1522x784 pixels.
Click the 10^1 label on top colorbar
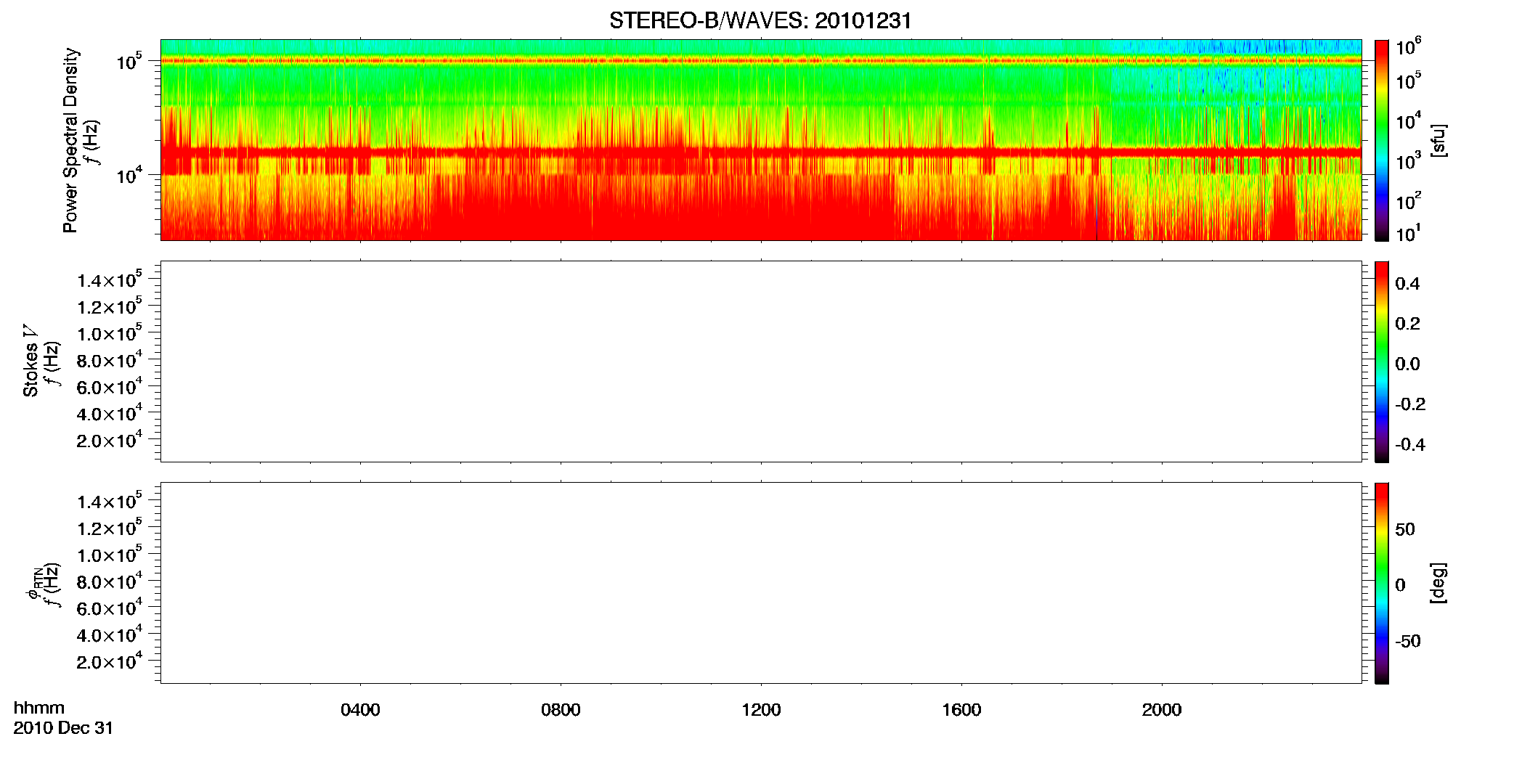tap(1408, 233)
